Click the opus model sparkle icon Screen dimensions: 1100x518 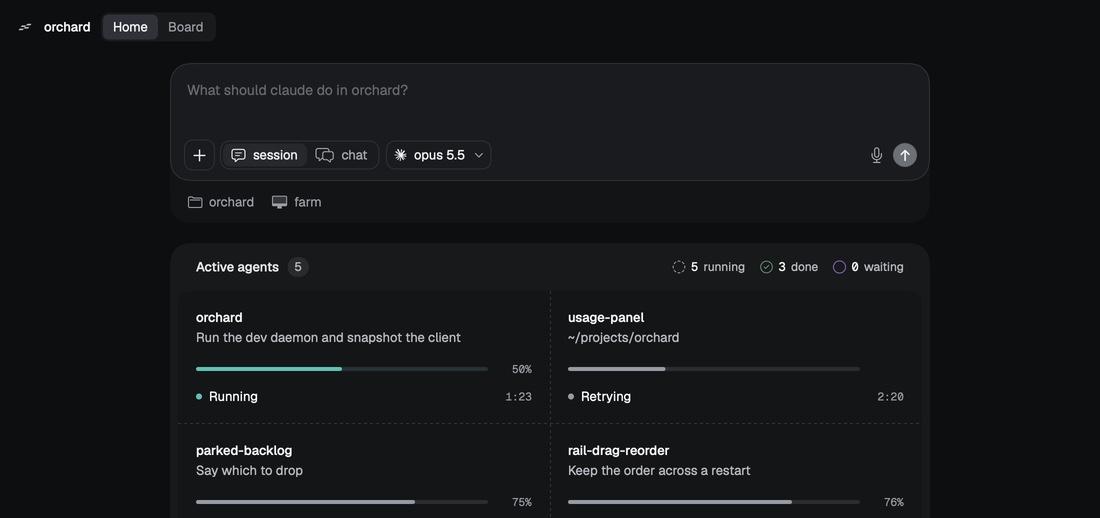401,155
